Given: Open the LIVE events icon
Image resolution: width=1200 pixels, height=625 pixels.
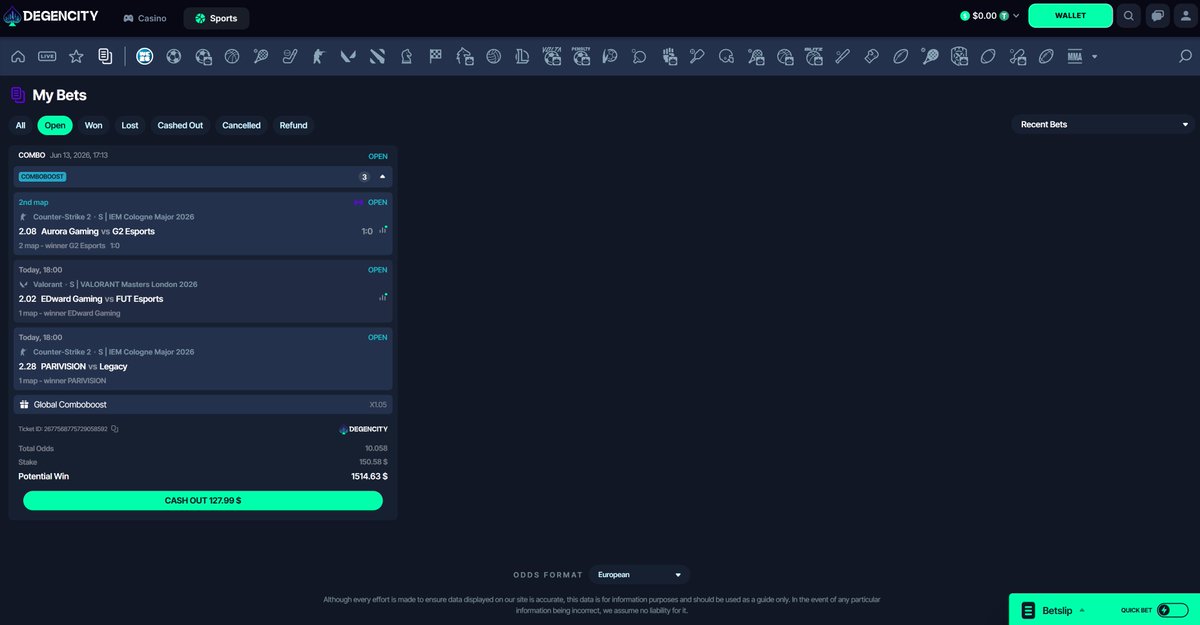Looking at the screenshot, I should click(x=47, y=57).
